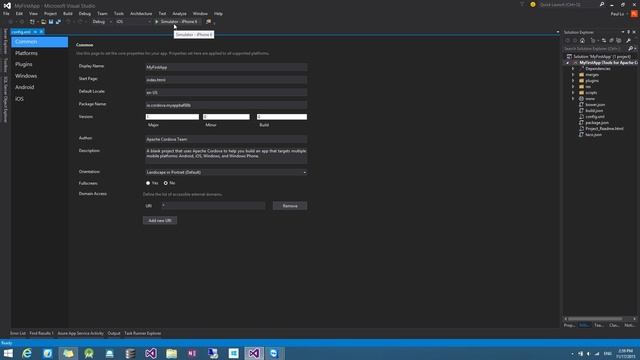Select package.json in Solution Explorer
Viewport: 640px width, 360px height.
[x=597, y=122]
